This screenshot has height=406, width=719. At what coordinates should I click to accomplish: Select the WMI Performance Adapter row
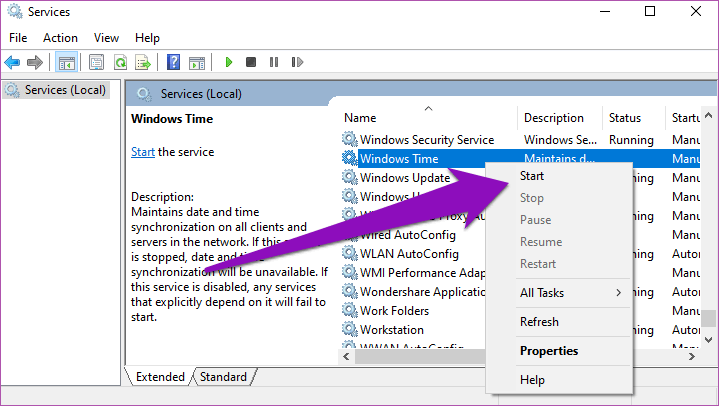coord(413,273)
